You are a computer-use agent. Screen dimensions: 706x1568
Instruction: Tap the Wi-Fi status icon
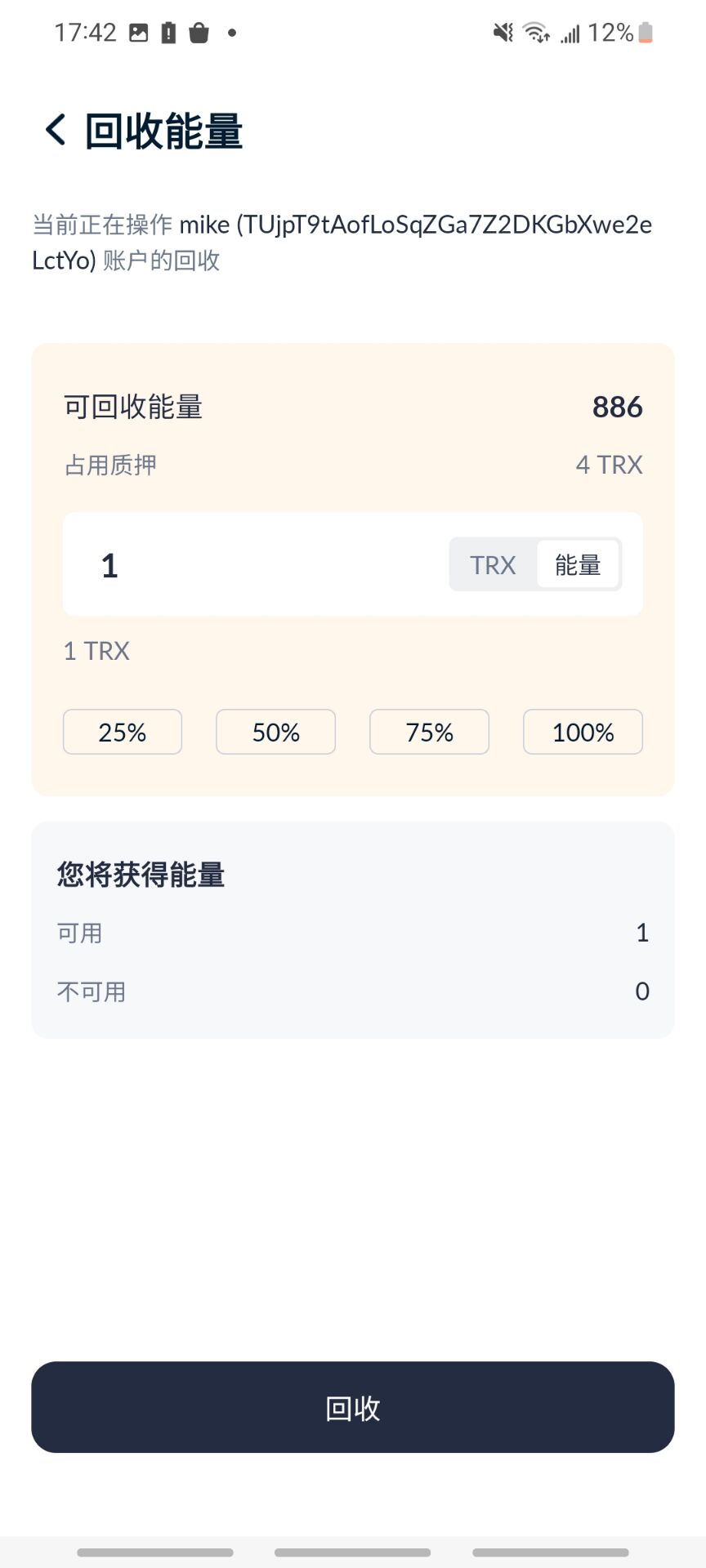(x=536, y=33)
